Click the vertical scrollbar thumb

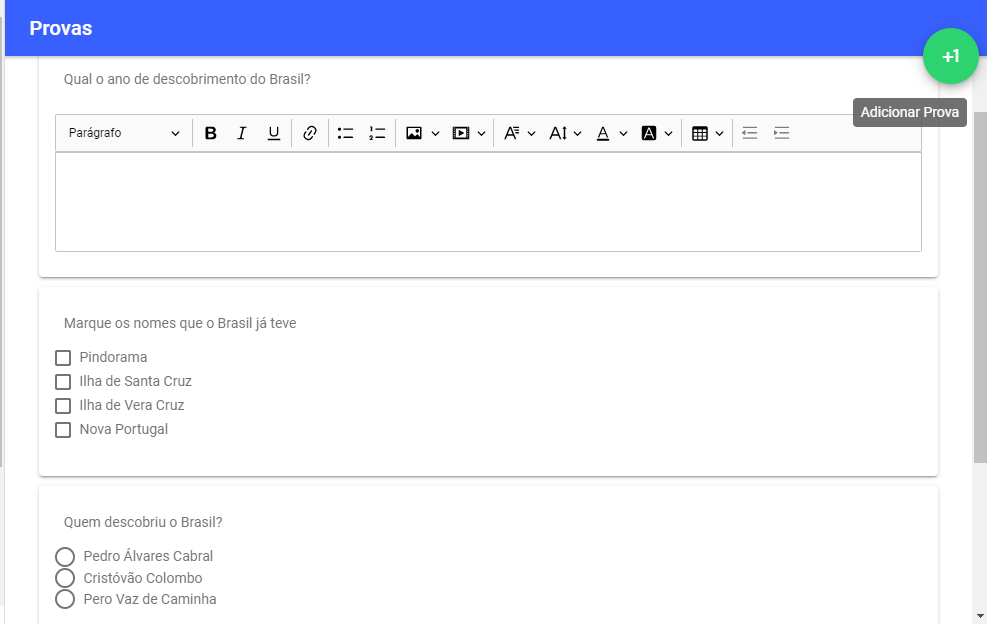[980, 288]
